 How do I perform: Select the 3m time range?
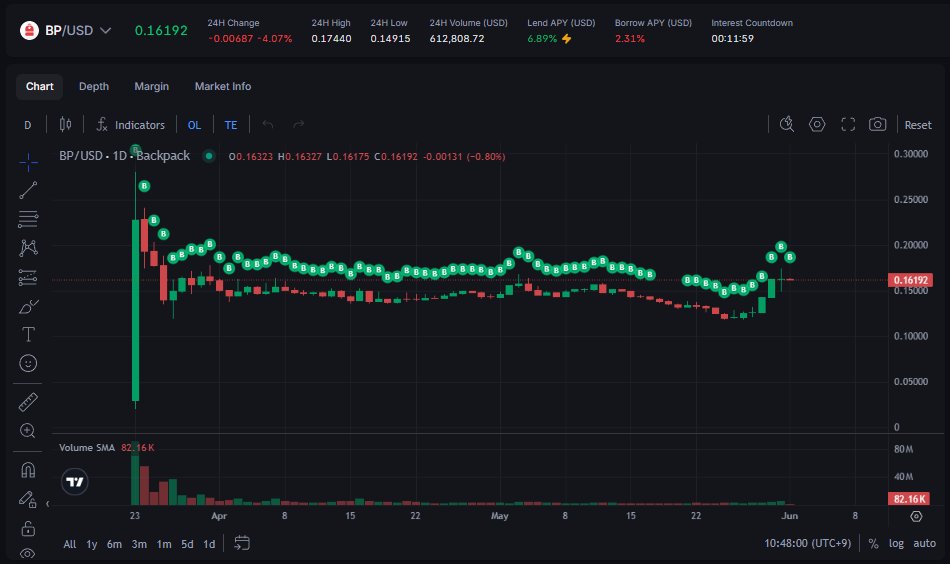pyautogui.click(x=139, y=544)
